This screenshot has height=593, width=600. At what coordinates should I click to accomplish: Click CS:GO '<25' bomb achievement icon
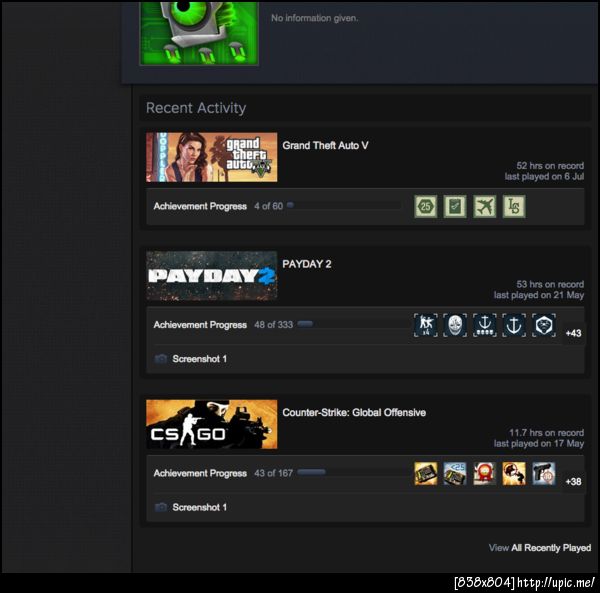tap(455, 474)
